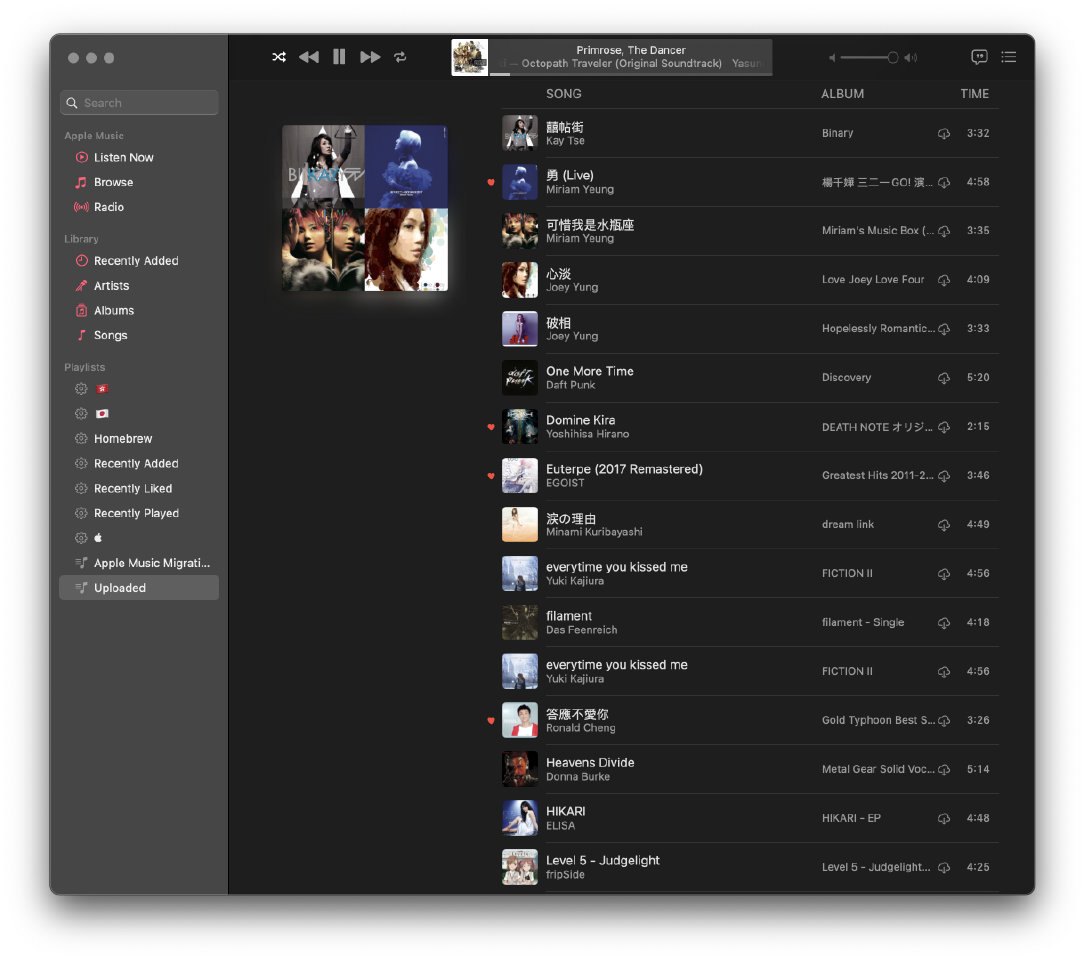Open the Recently Played smart playlist
The width and height of the screenshot is (1084, 960).
(136, 513)
